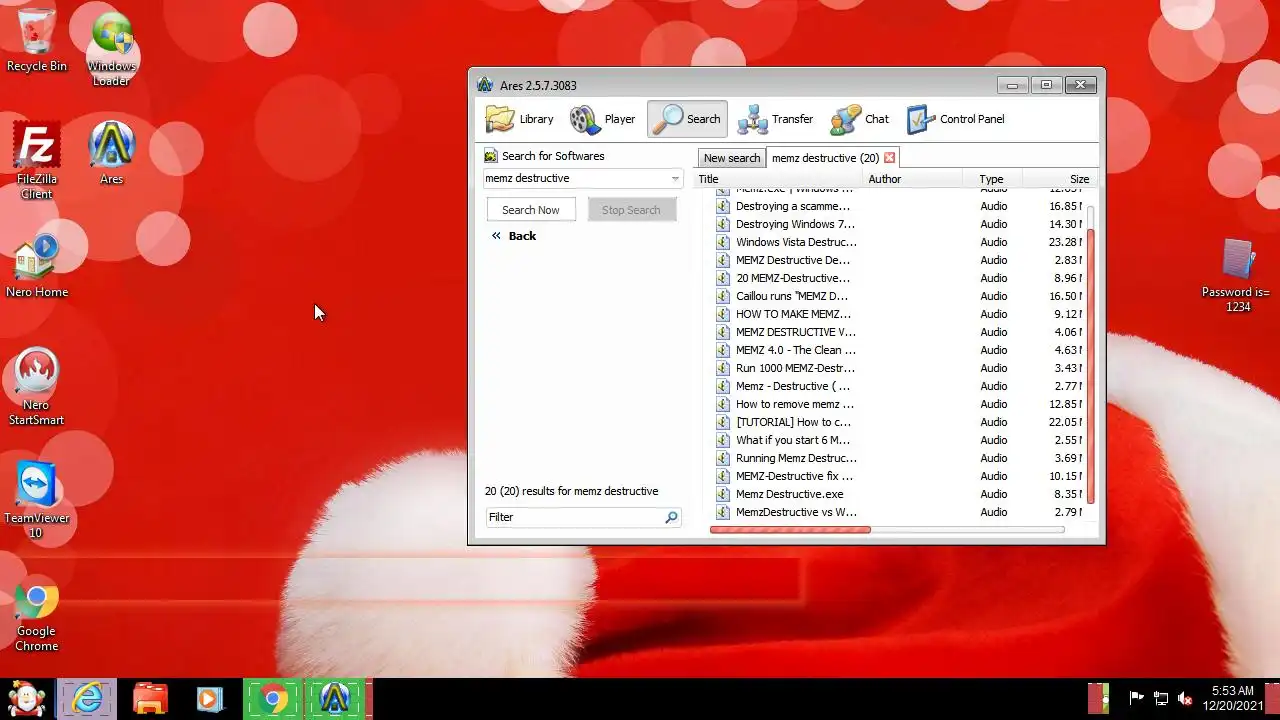Open TeamViewer 10 desktop icon
The image size is (1280, 720).
coord(37,500)
